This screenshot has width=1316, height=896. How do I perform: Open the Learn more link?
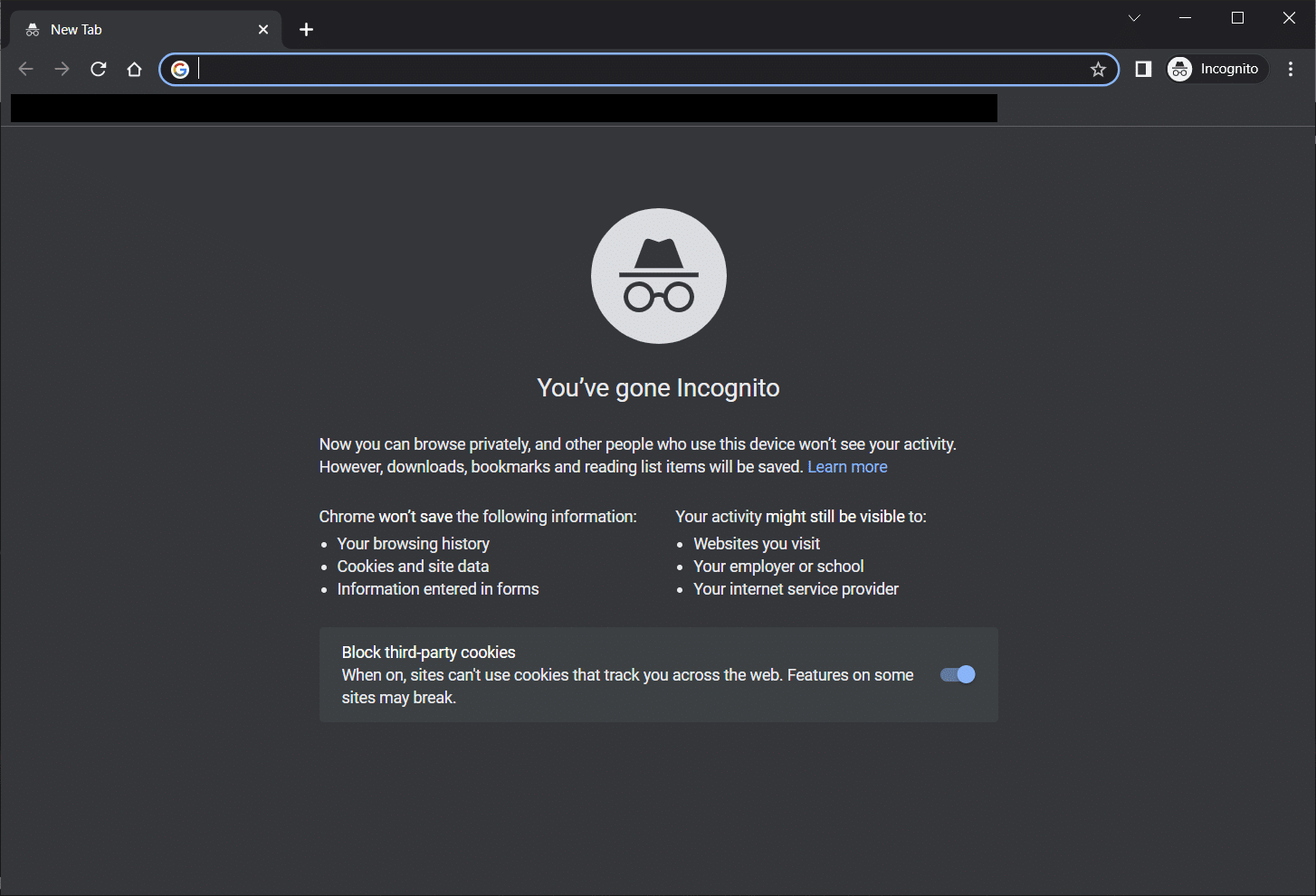click(847, 467)
